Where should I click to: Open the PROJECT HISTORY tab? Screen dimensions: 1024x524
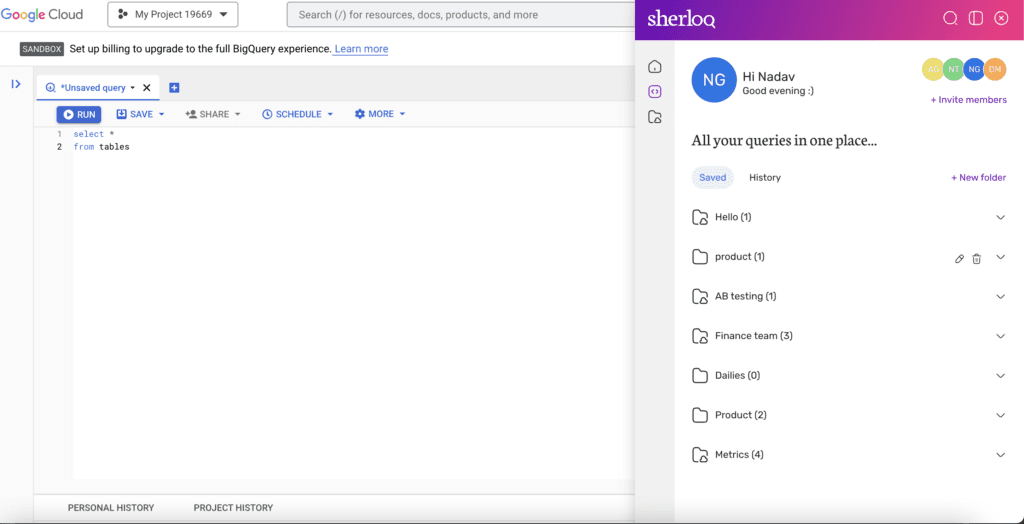point(233,508)
